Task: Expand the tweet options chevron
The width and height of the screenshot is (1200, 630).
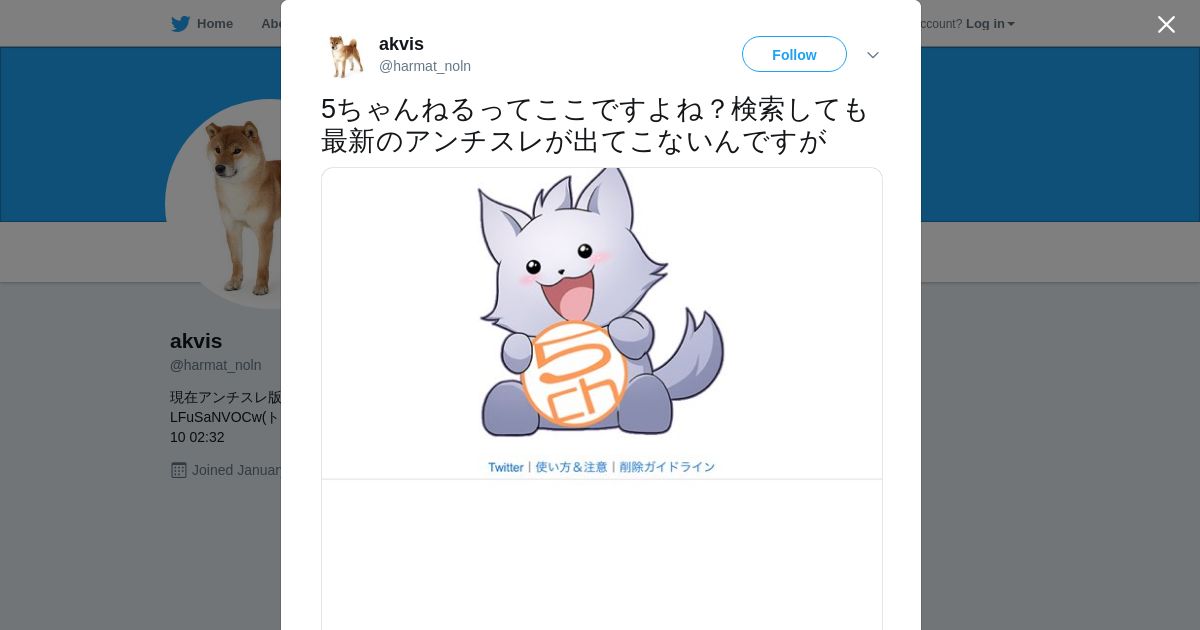Action: click(x=873, y=55)
